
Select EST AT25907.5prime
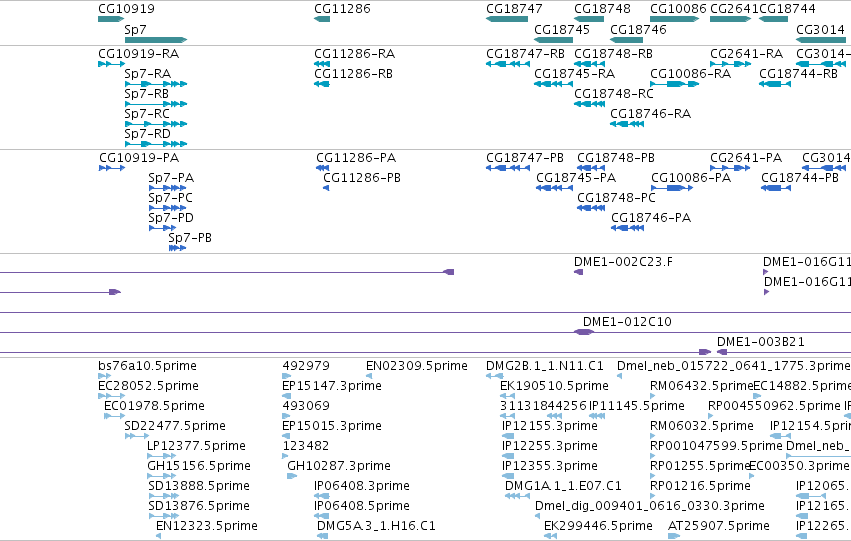point(719,526)
